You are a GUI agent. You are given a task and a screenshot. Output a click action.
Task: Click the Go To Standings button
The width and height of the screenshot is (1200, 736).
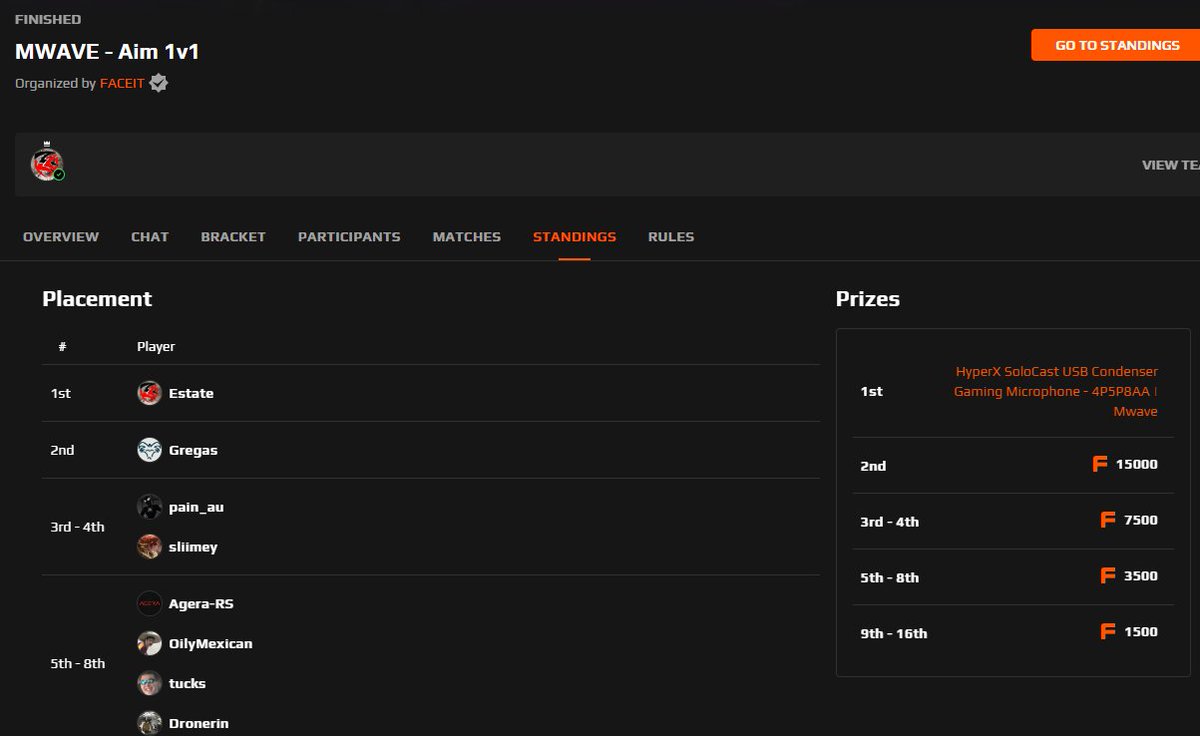click(x=1116, y=45)
